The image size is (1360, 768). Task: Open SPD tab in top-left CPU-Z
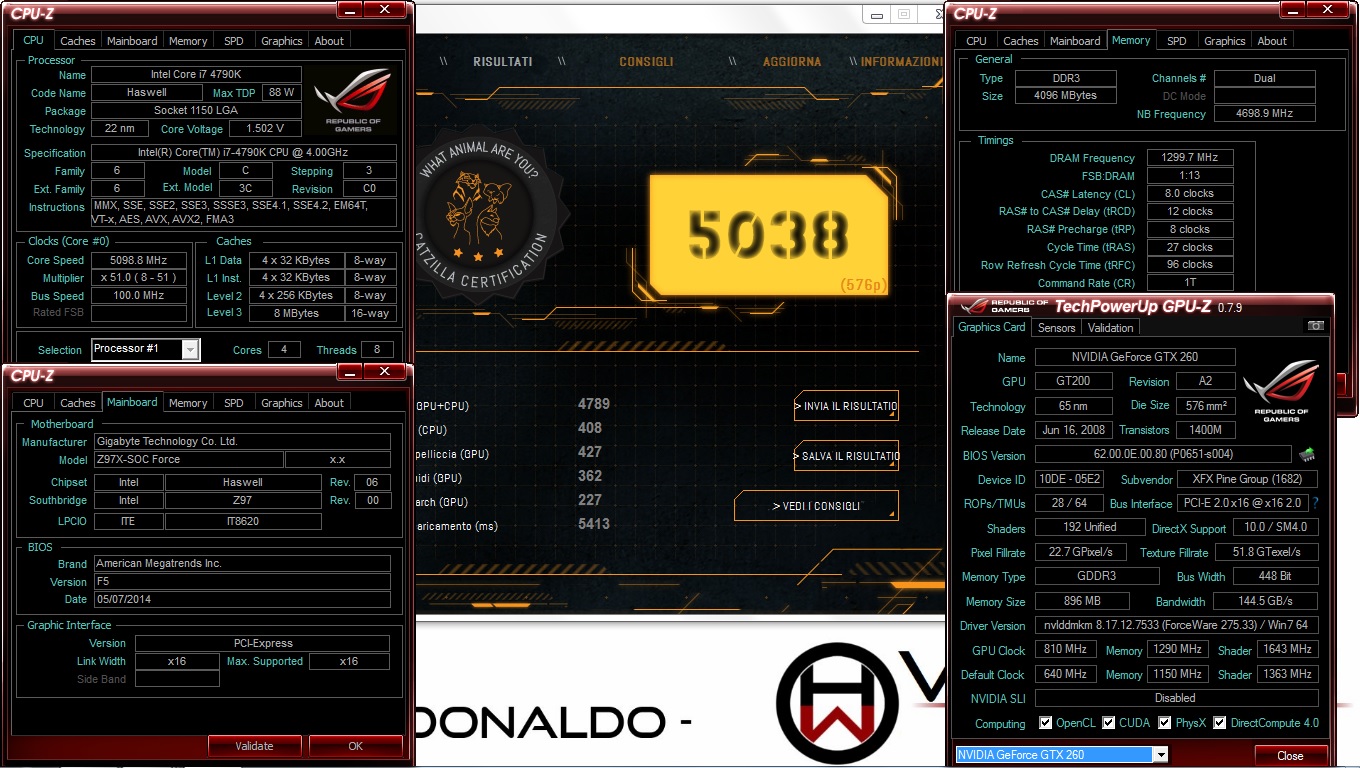tap(234, 41)
